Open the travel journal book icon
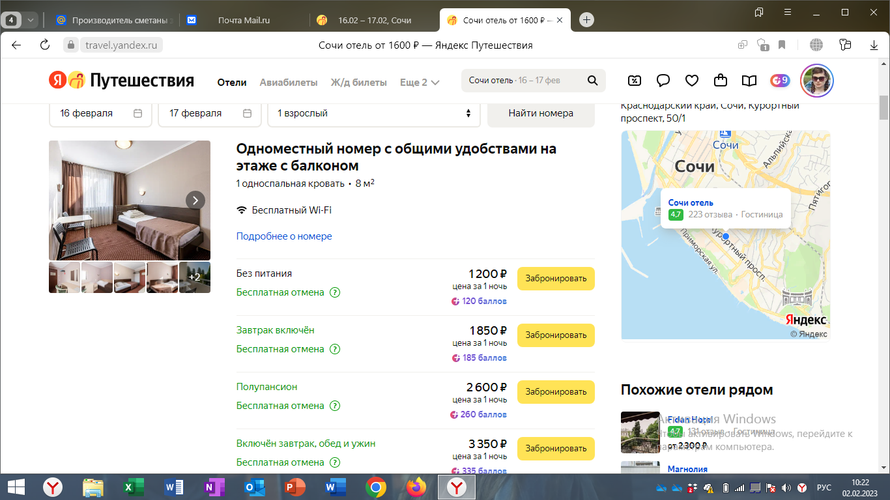 (x=749, y=81)
